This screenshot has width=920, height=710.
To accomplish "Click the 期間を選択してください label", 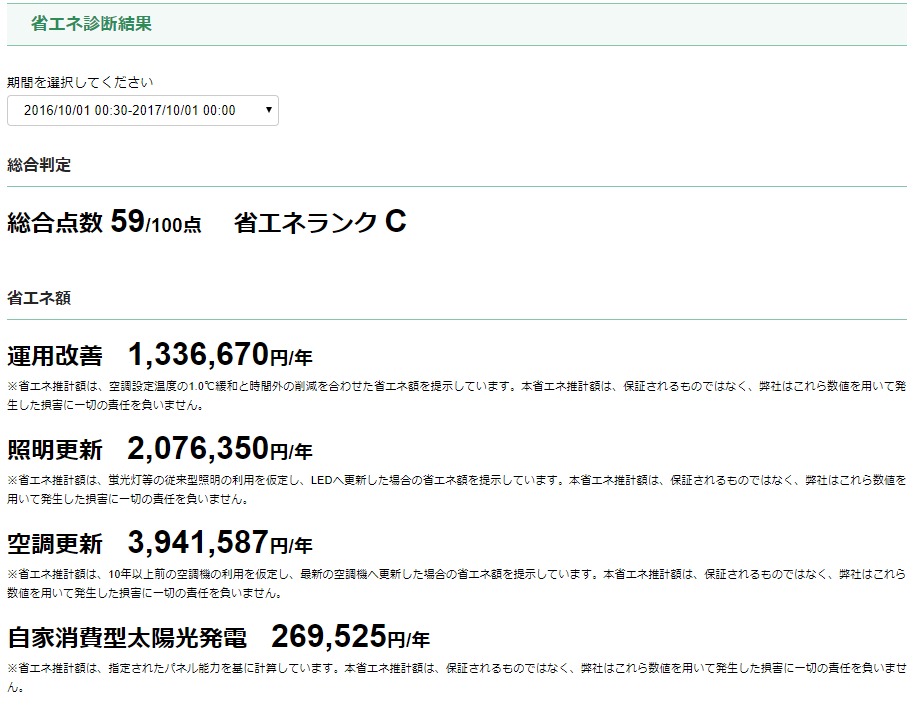I will coord(80,82).
